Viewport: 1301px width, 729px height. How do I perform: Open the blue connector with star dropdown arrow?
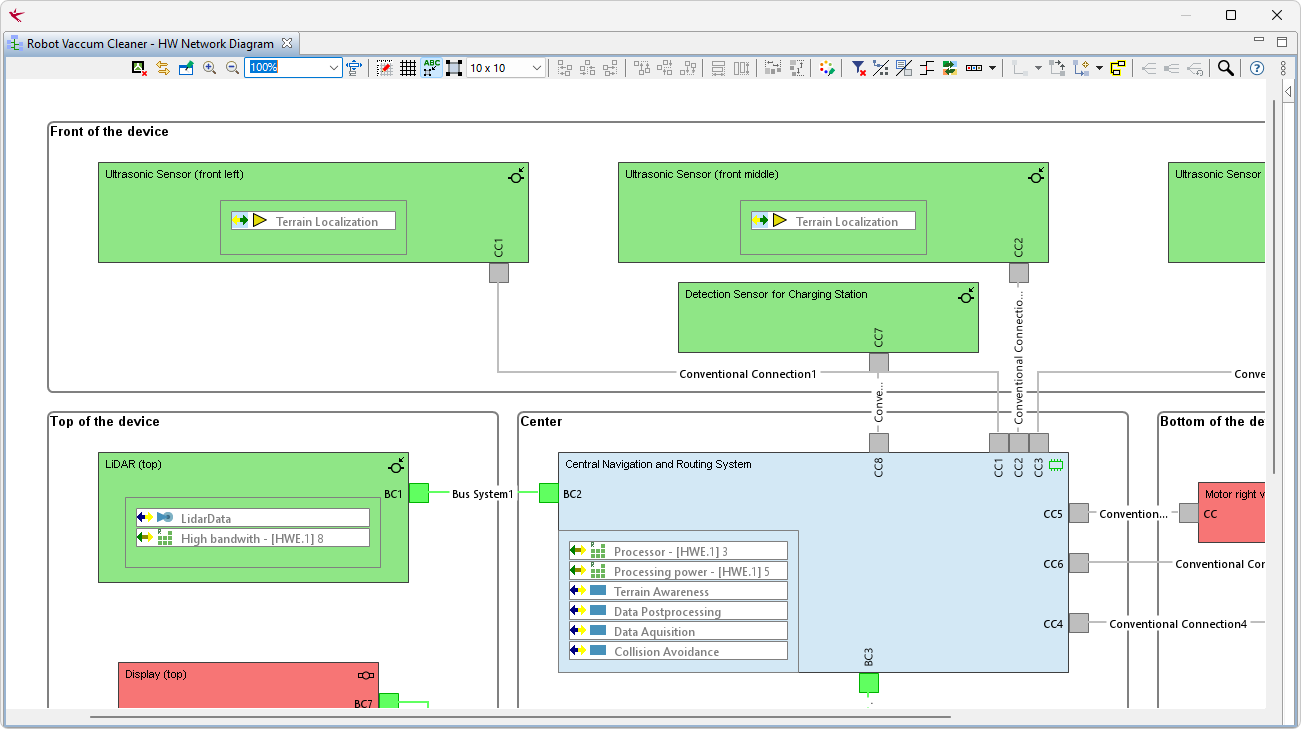coord(1099,68)
